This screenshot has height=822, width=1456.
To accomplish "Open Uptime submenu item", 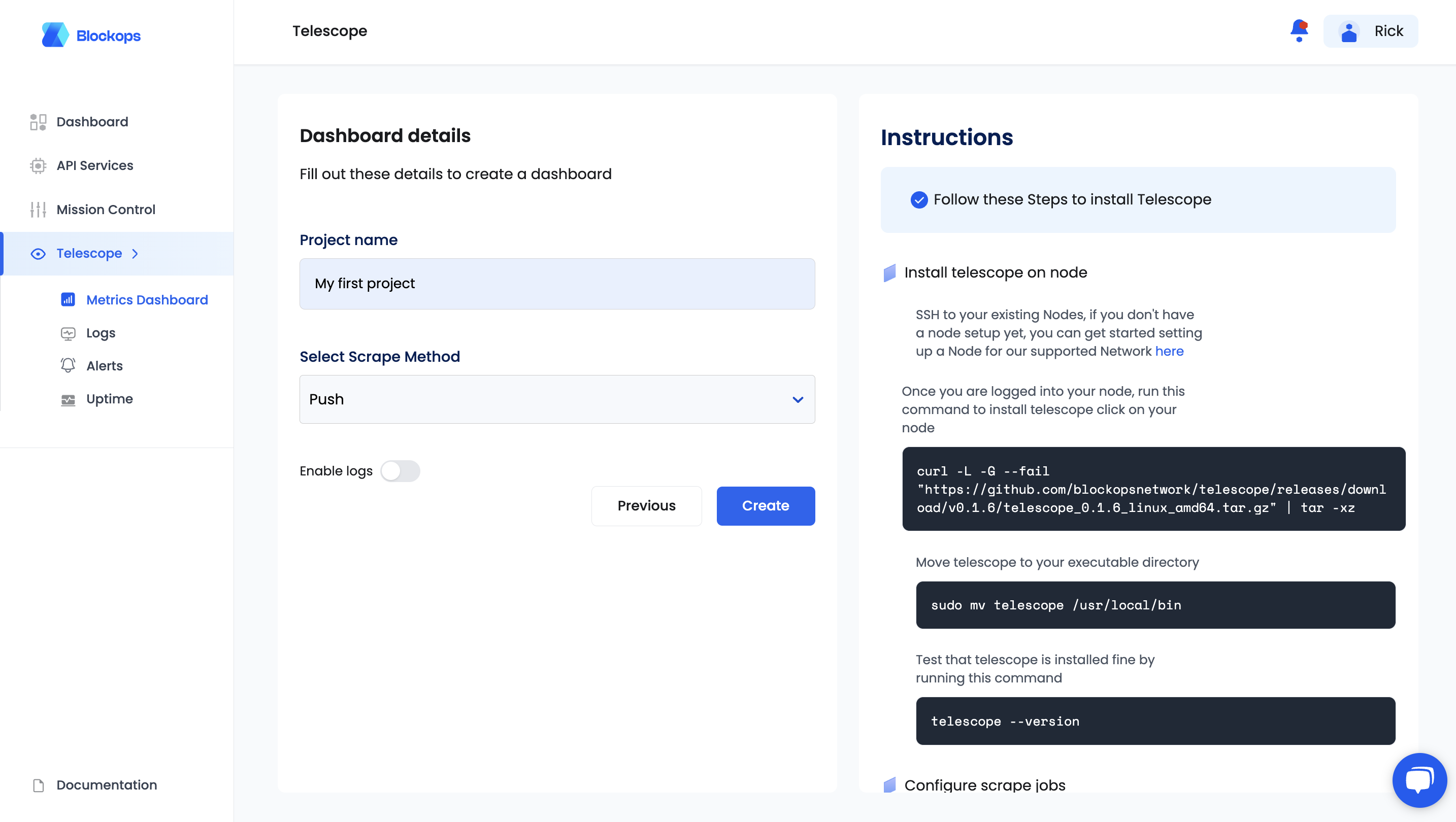I will click(x=110, y=399).
